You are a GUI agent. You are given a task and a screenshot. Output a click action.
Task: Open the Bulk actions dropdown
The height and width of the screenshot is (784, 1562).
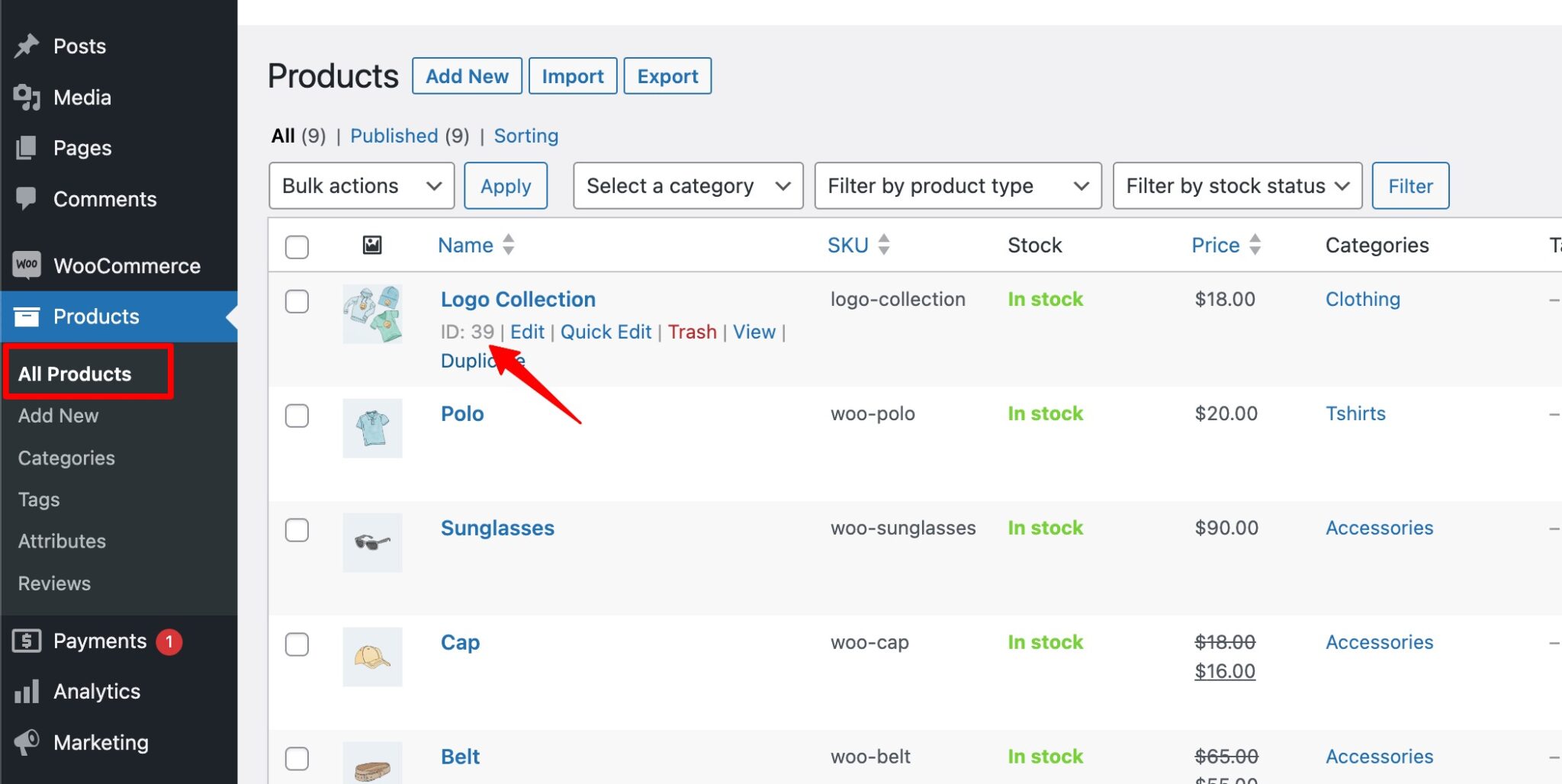coord(362,185)
